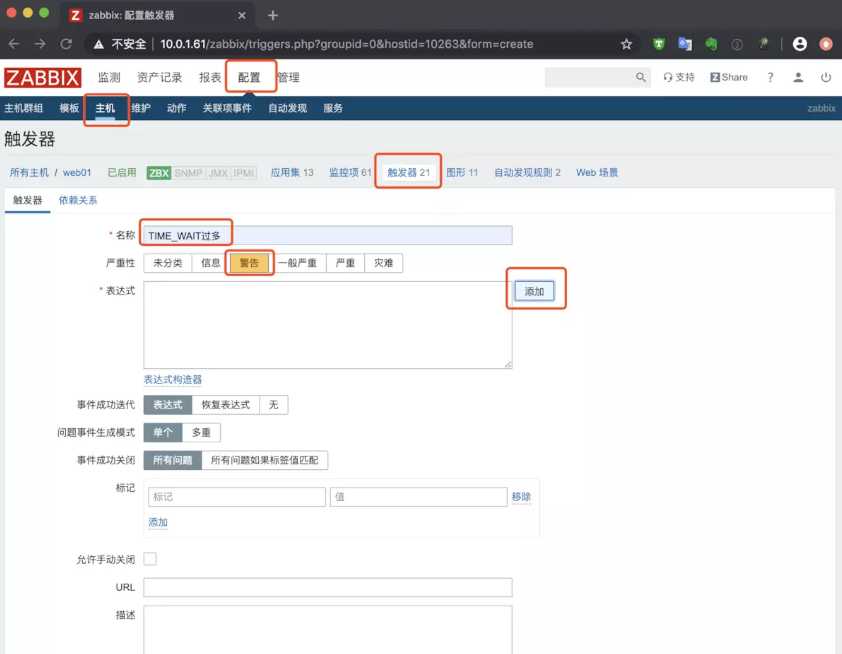Go to 动作 submenu

tap(177, 108)
